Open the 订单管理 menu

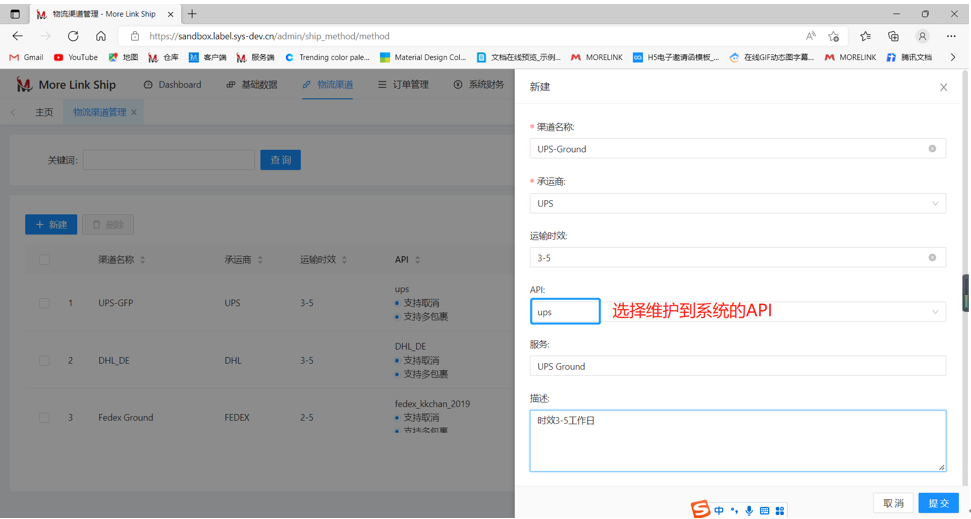pyautogui.click(x=403, y=85)
